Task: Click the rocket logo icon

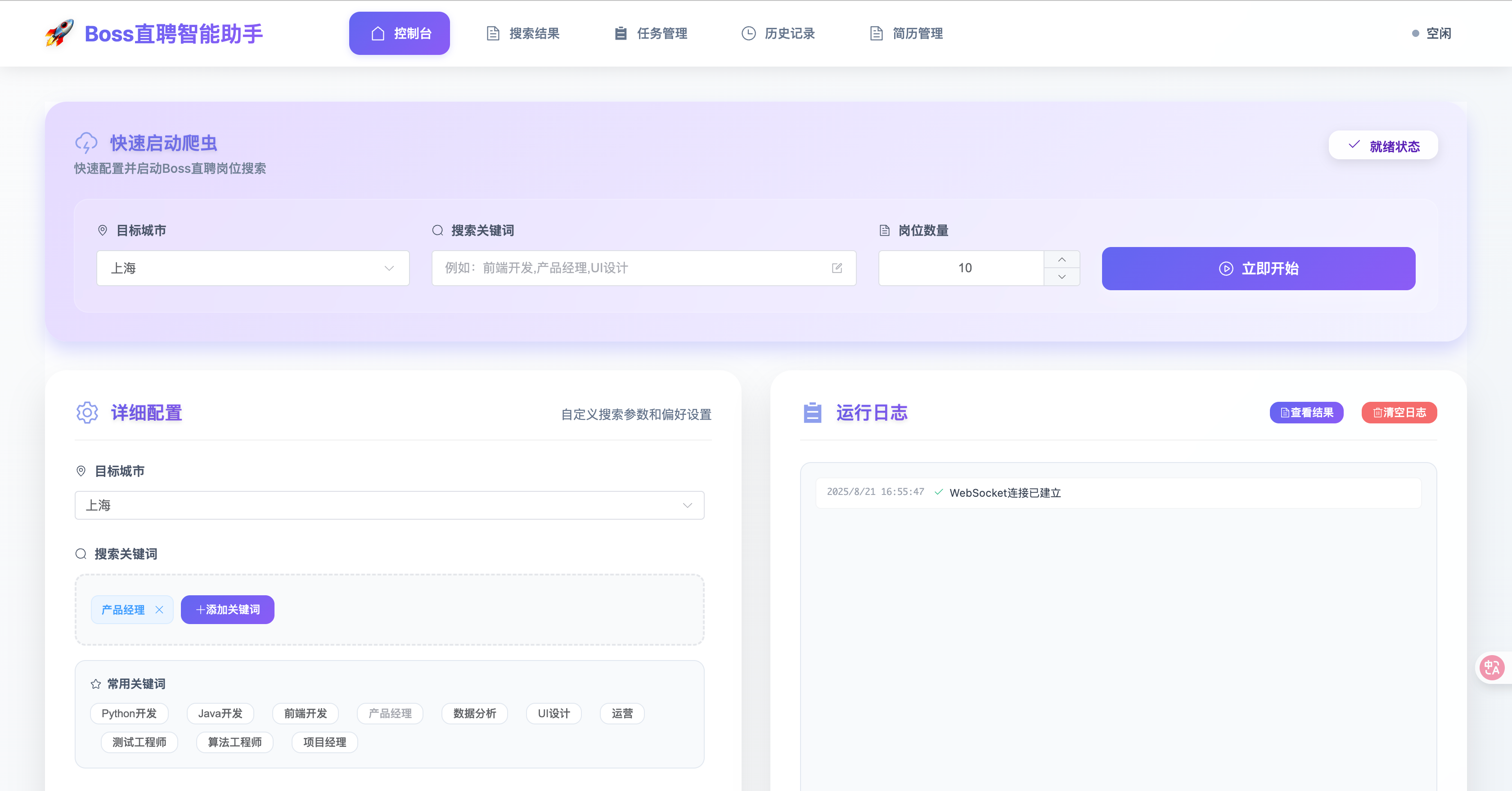Action: pos(60,33)
